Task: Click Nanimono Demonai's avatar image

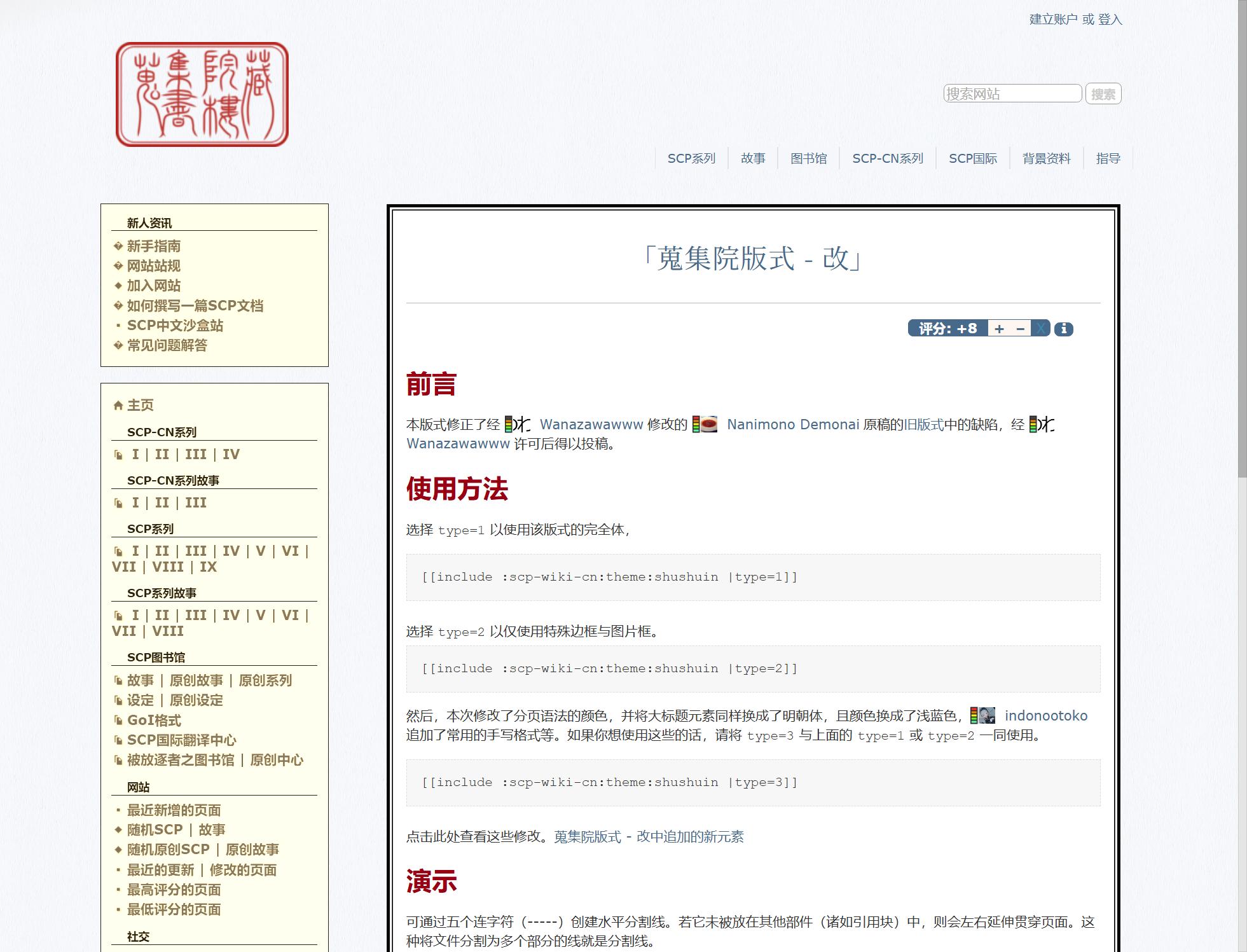Action: point(708,424)
